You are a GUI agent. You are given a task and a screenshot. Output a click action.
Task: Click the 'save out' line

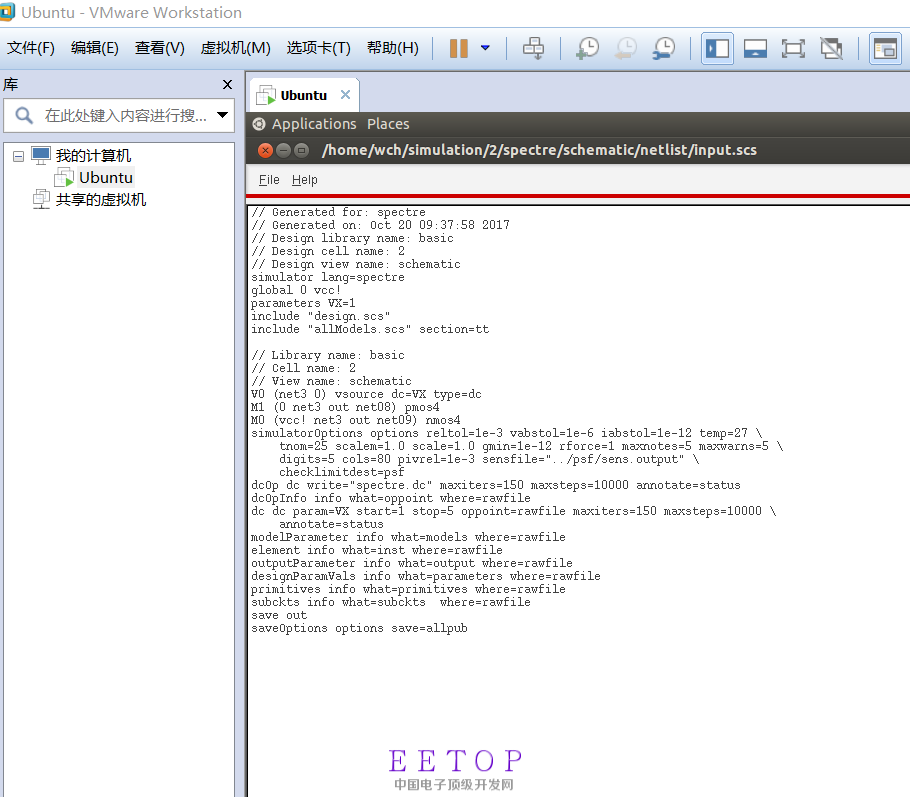(x=279, y=615)
